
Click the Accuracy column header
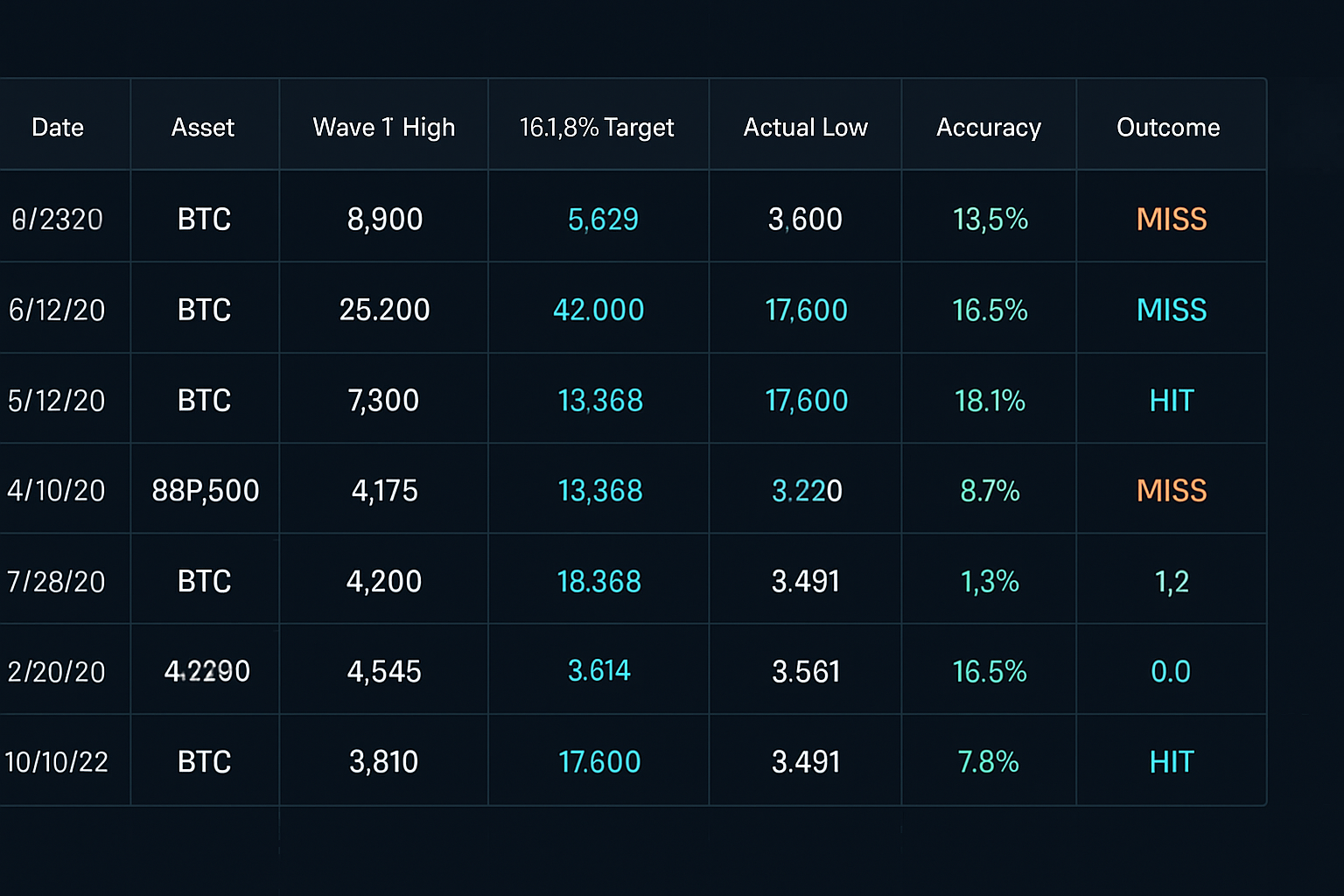pyautogui.click(x=989, y=126)
